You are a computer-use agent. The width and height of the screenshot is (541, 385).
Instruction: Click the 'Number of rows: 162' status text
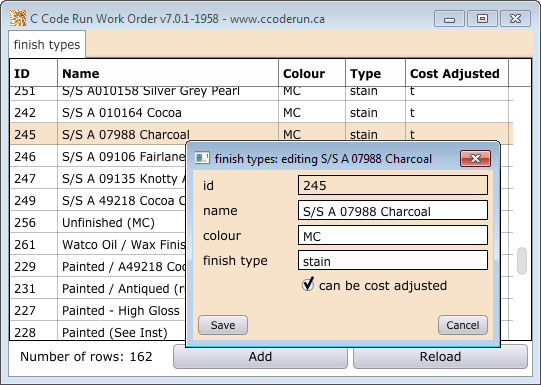pyautogui.click(x=86, y=356)
